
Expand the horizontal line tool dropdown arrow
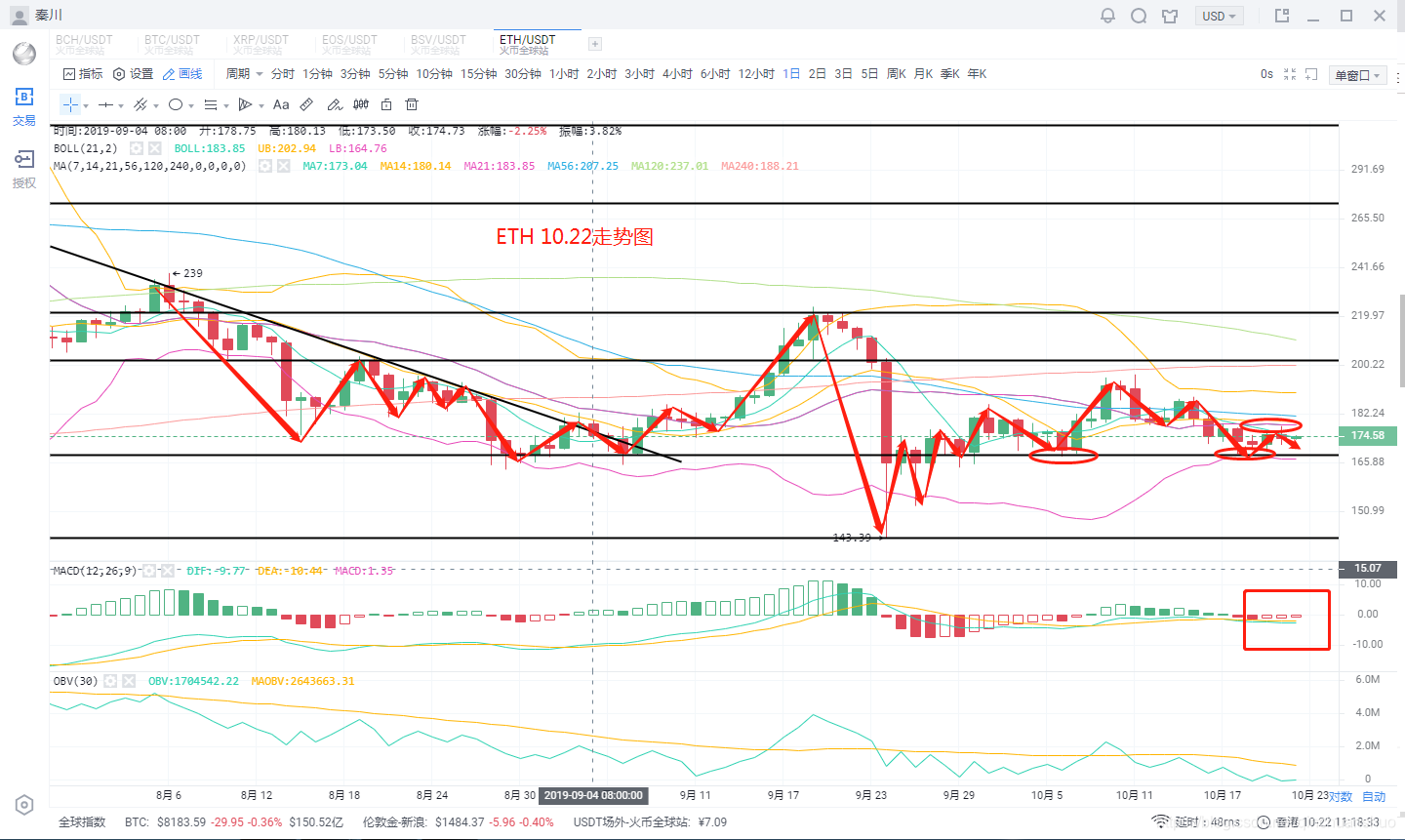tap(121, 105)
